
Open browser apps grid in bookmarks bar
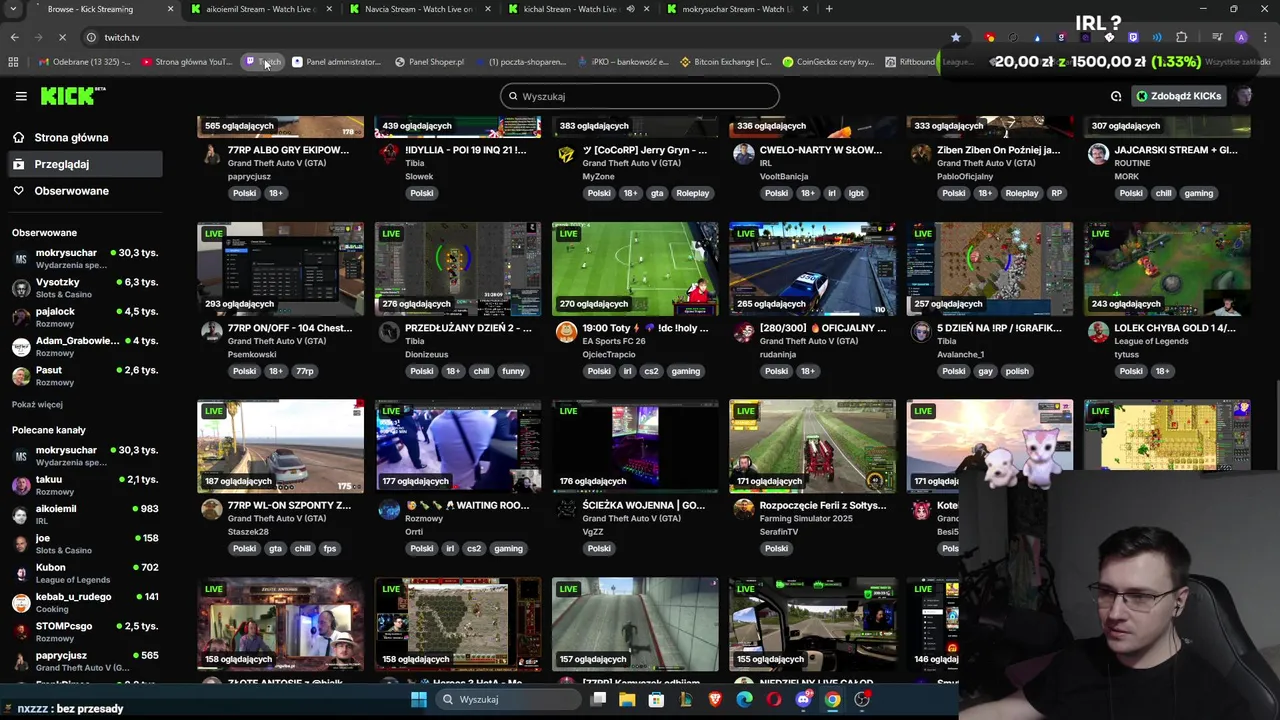(13, 62)
